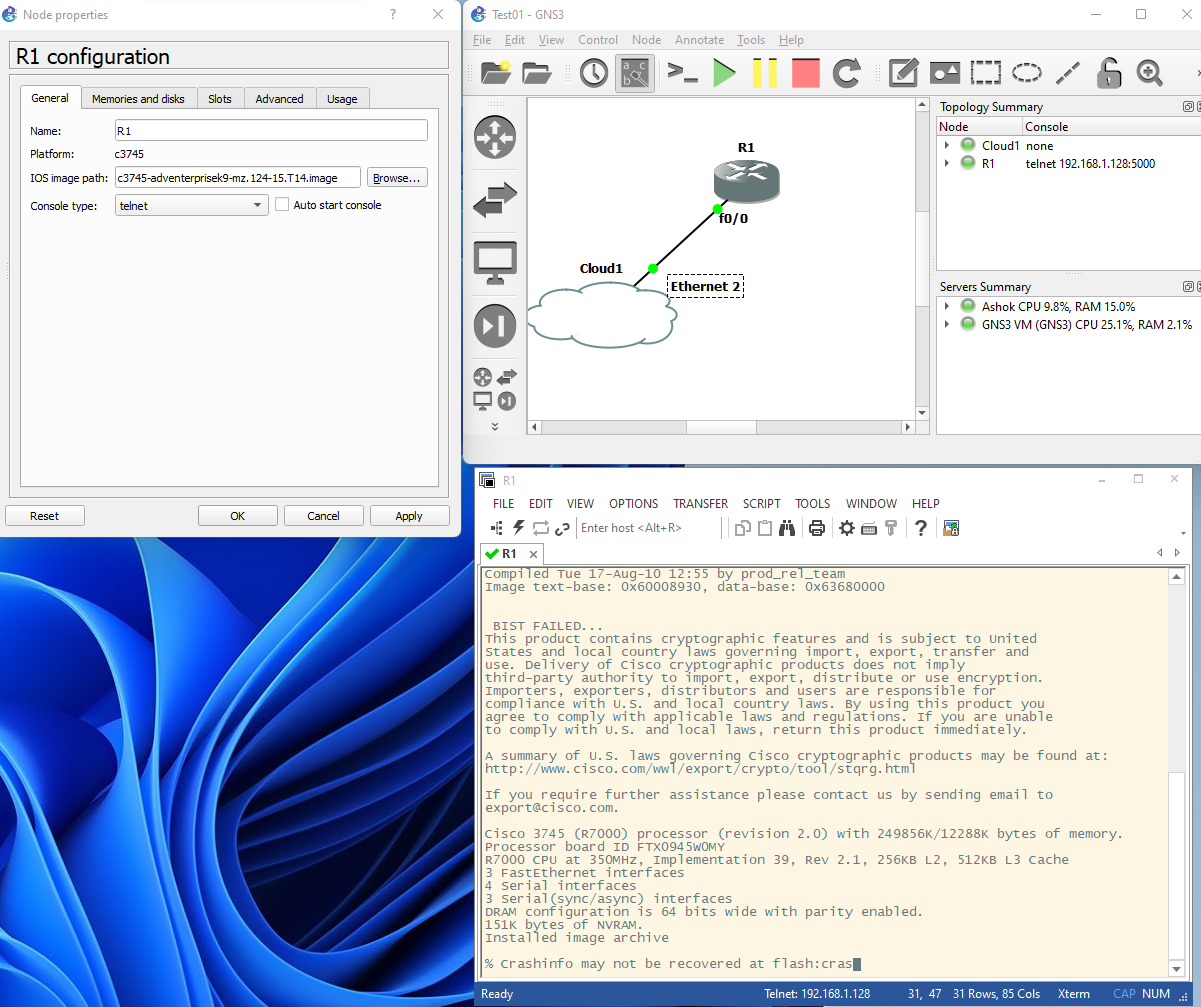Image resolution: width=1201 pixels, height=1007 pixels.
Task: Select the R1 router on the canvas
Action: [746, 181]
